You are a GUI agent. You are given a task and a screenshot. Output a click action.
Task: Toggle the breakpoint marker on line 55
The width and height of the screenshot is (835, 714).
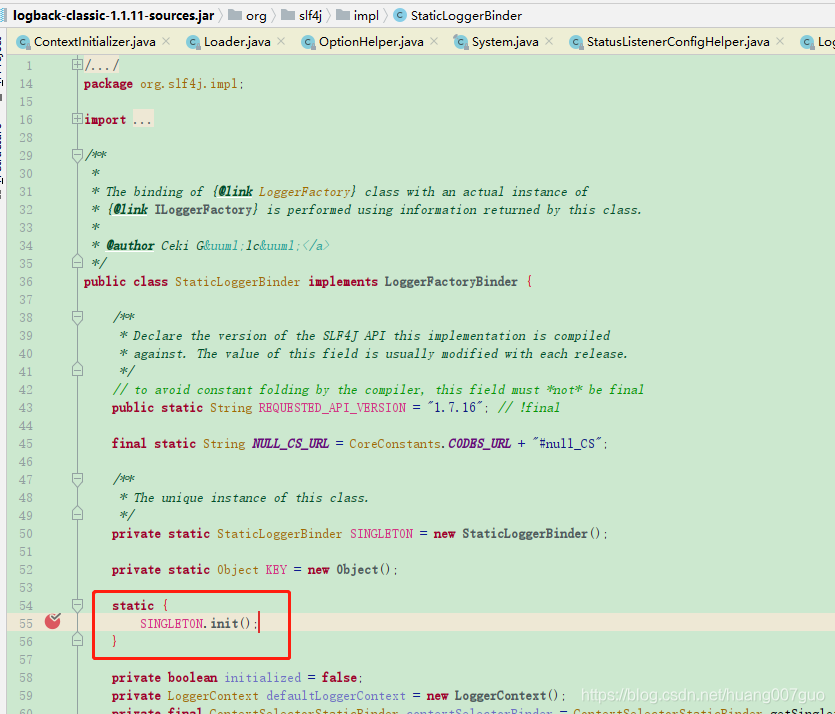52,621
